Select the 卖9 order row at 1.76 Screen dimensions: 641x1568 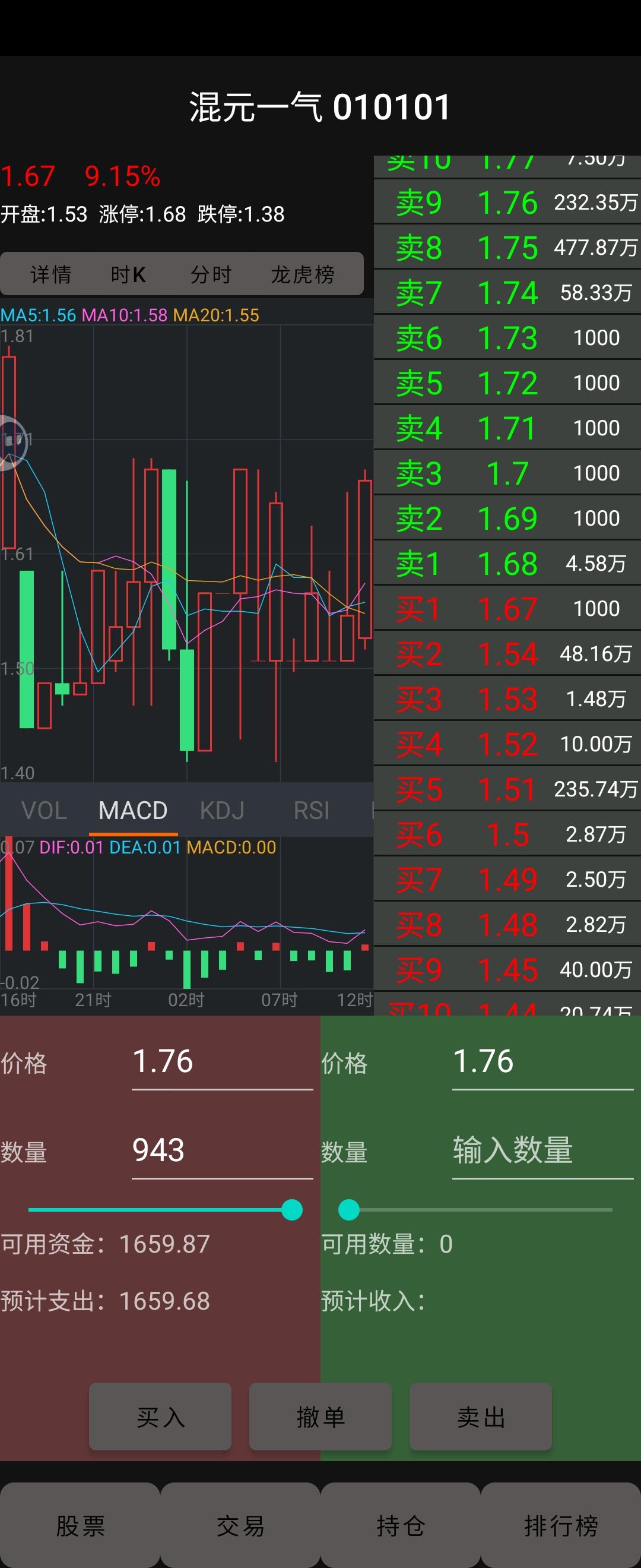click(507, 202)
